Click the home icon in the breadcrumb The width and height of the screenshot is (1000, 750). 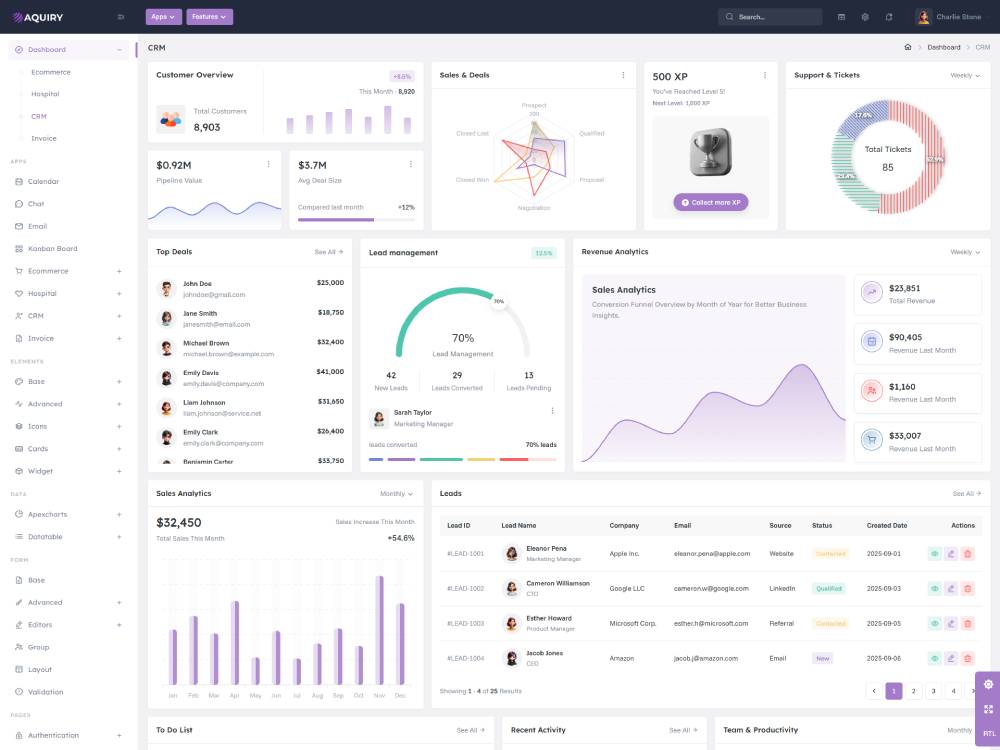(907, 47)
